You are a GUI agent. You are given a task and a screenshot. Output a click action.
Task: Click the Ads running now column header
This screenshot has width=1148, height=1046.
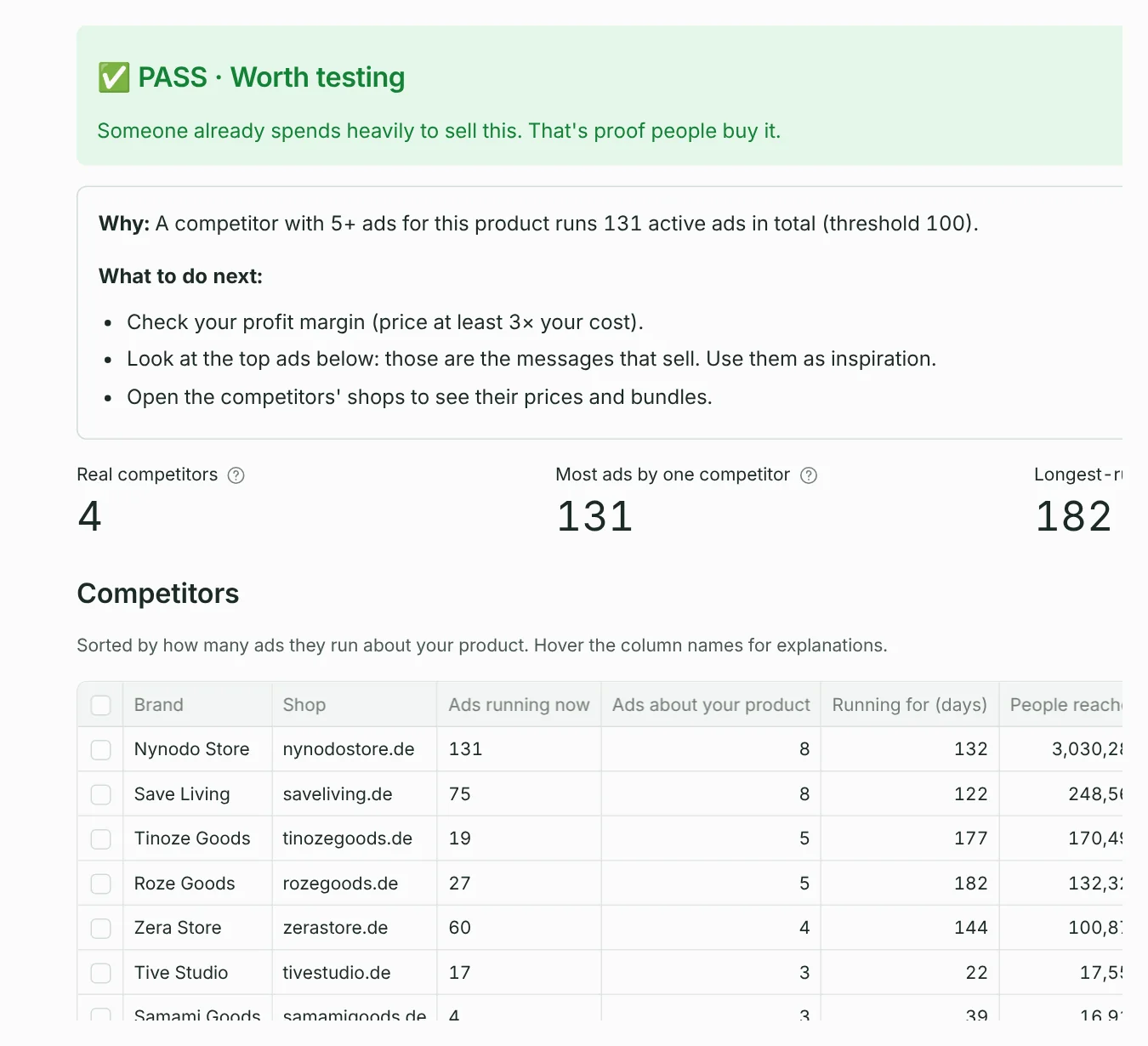tap(519, 705)
